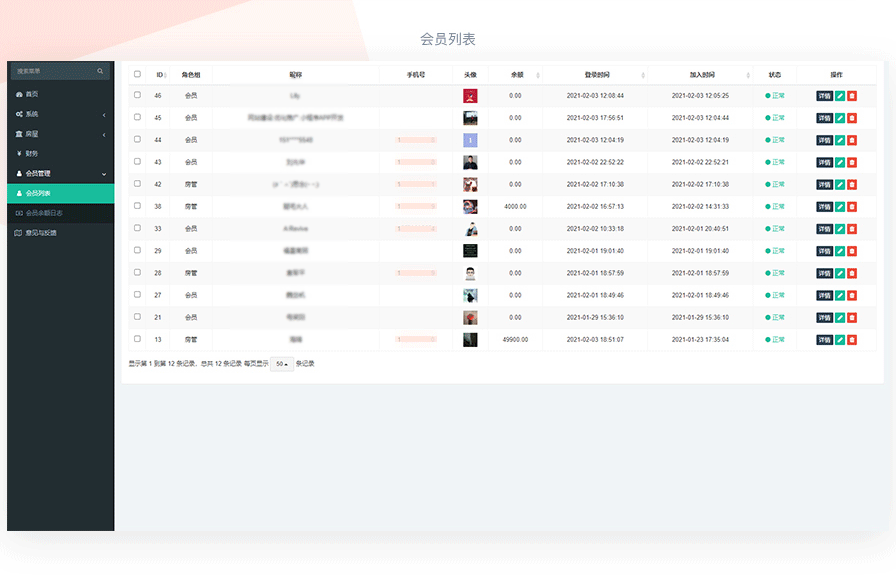
Task: Sort the table by ID column
Action: click(160, 75)
